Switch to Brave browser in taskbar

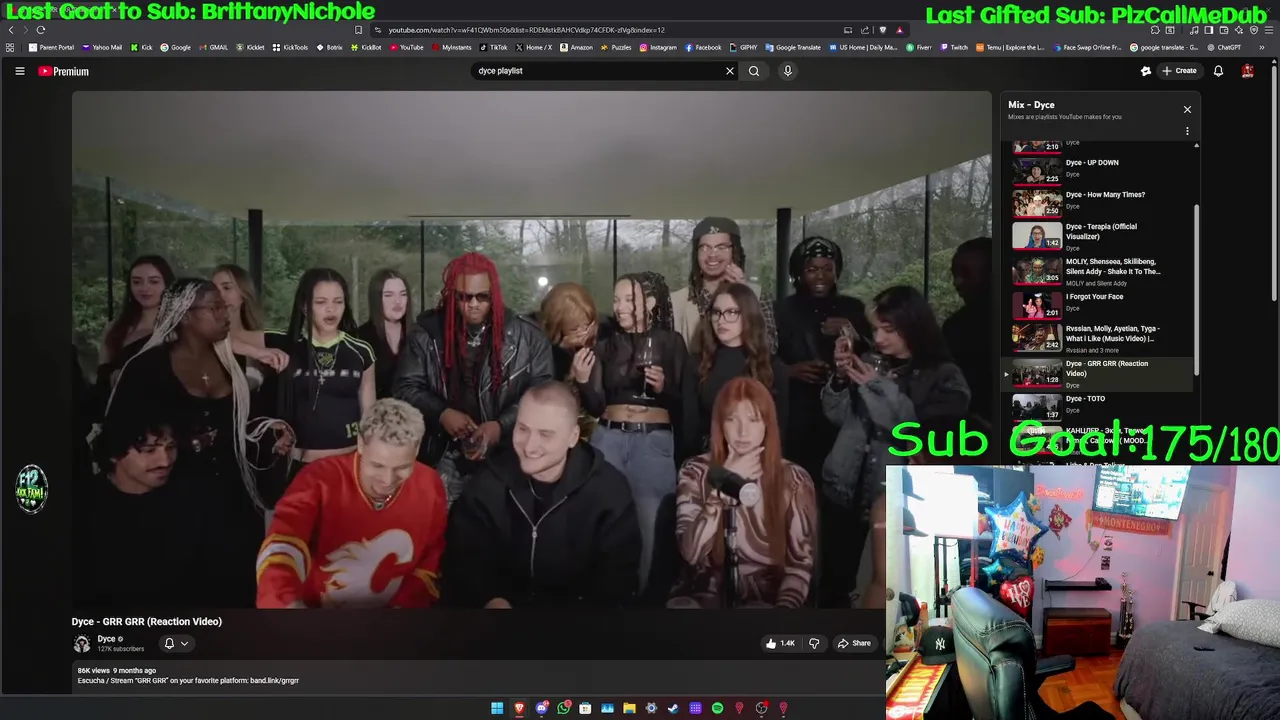[x=519, y=708]
